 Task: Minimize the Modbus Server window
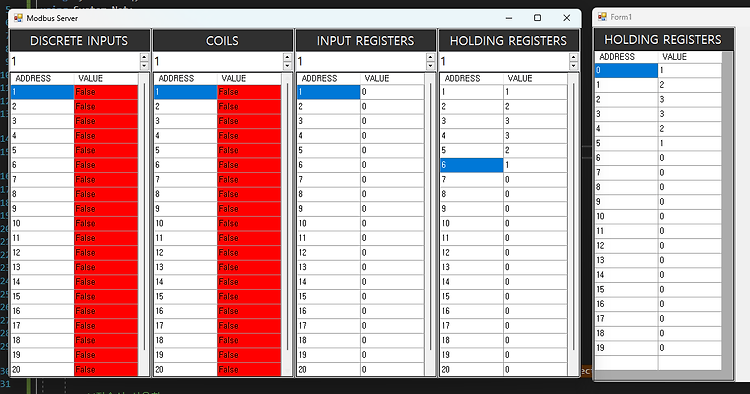click(x=509, y=18)
